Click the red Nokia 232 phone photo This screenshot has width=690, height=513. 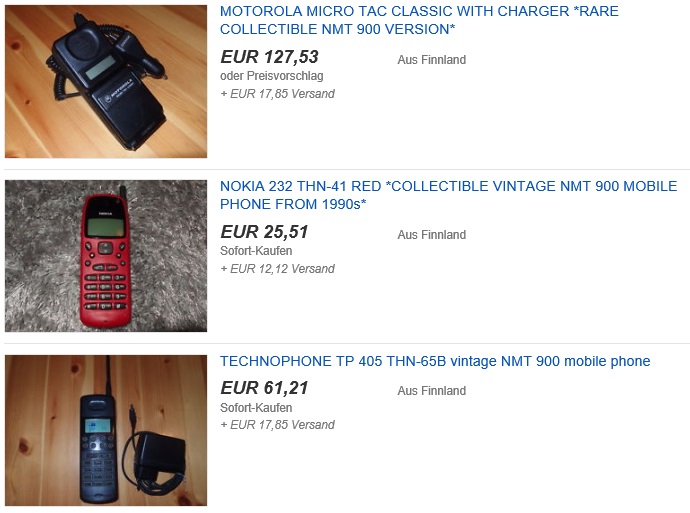pyautogui.click(x=106, y=256)
